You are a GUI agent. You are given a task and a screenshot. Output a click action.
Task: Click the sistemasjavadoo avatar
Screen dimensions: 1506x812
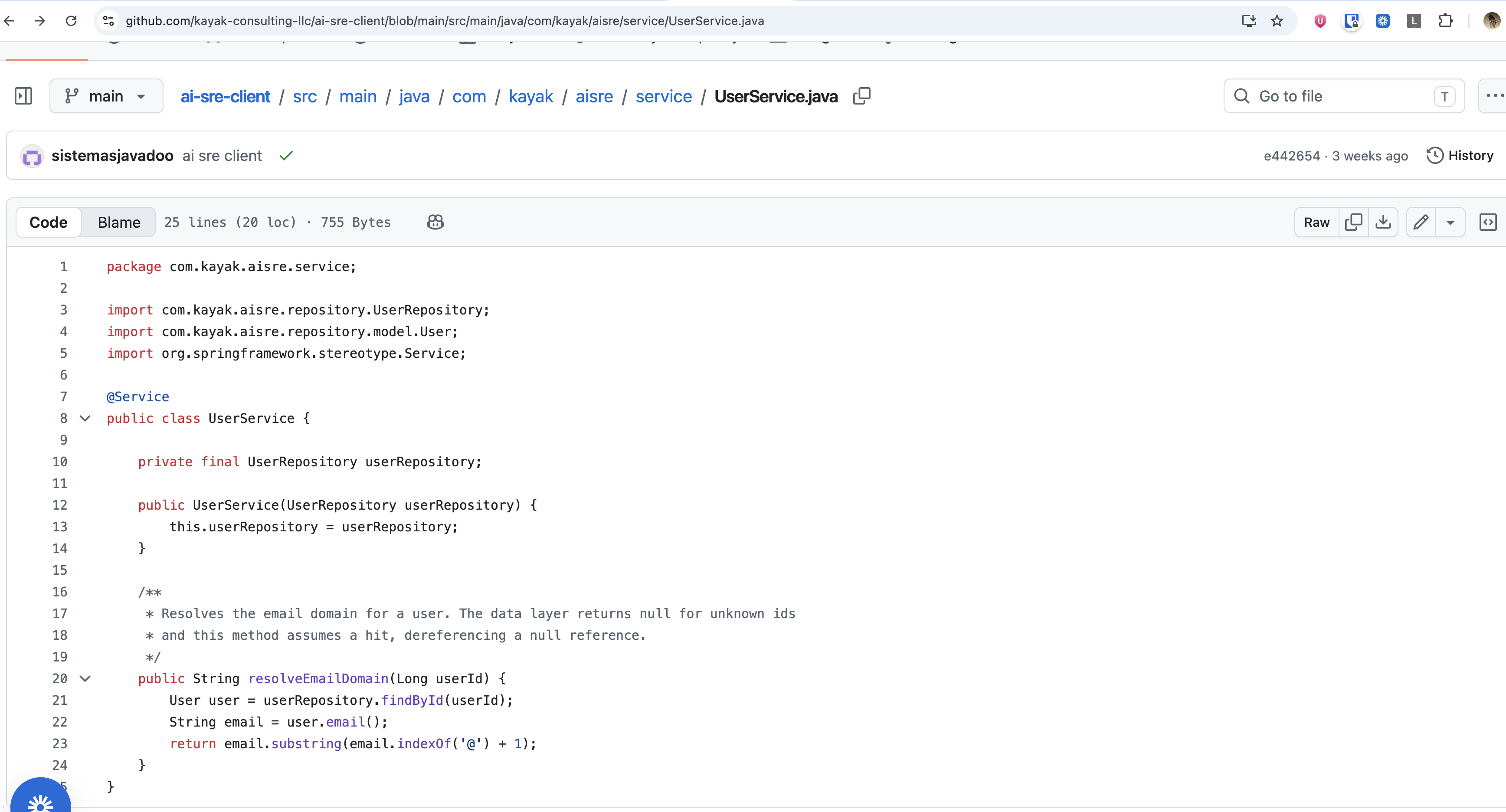[x=32, y=156]
